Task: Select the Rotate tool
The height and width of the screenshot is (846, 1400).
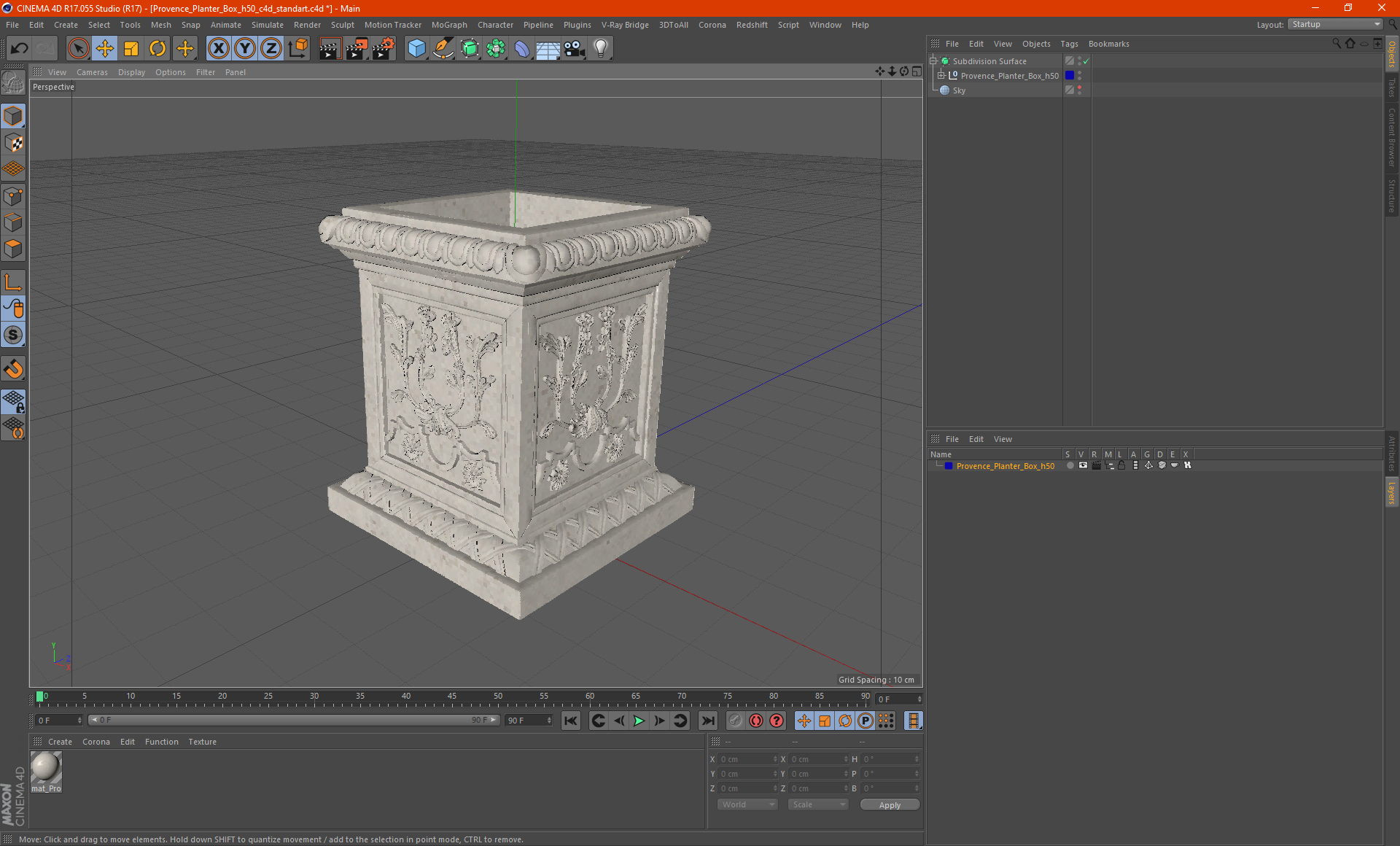Action: click(x=157, y=49)
